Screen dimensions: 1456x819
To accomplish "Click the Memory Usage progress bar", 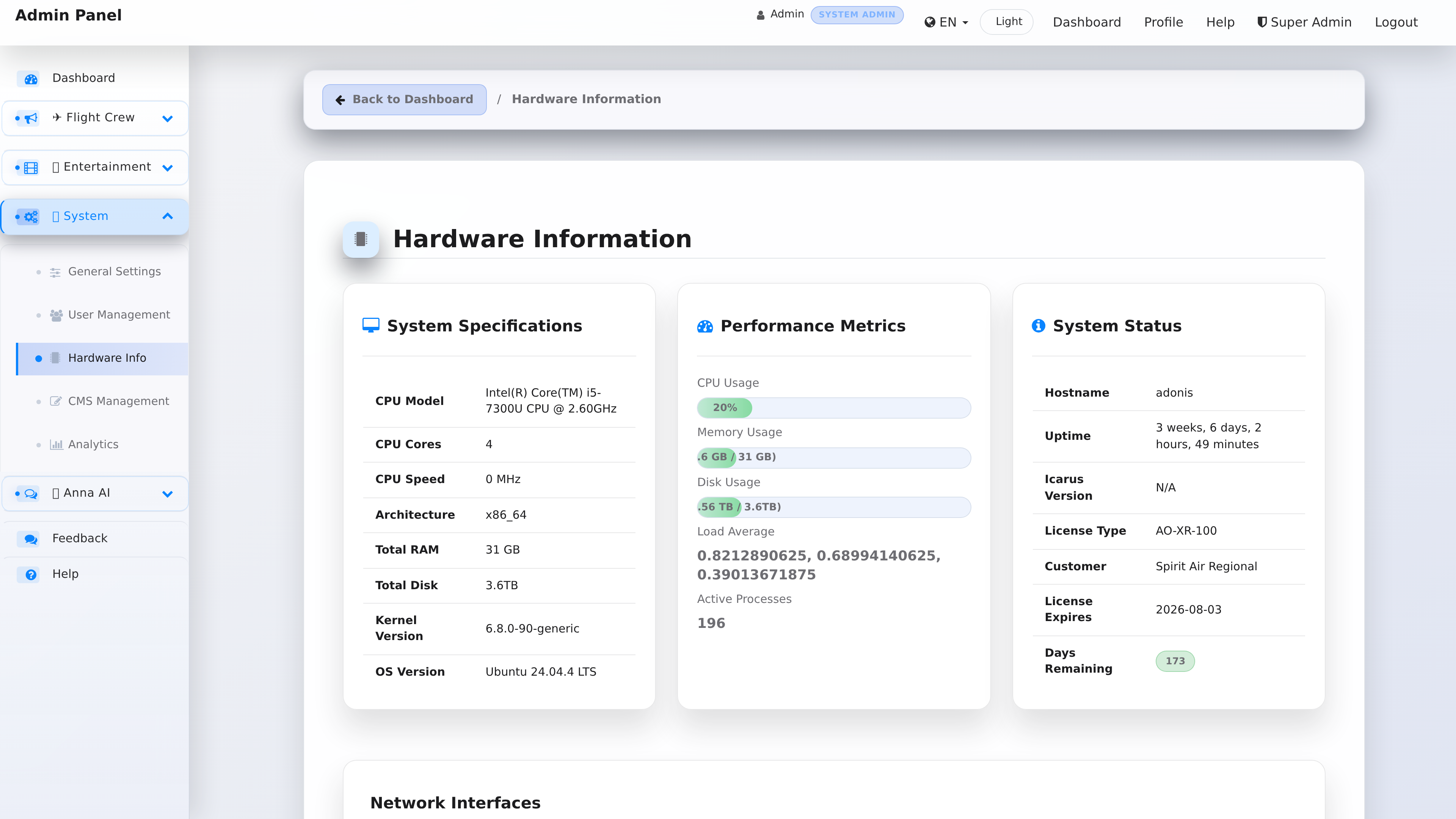I will pos(834,457).
